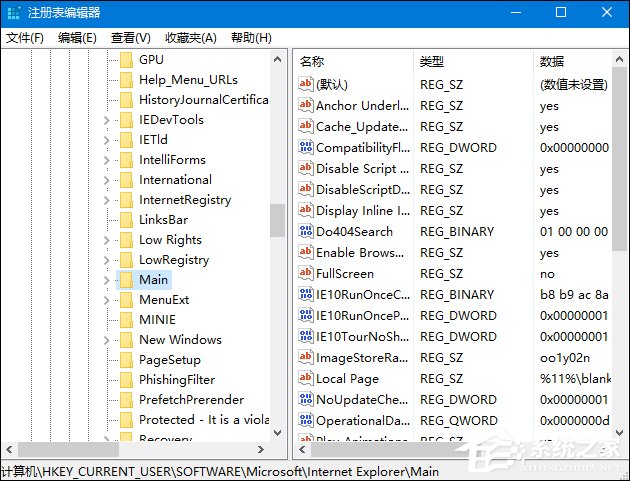
Task: Expand the IEDevTools tree node
Action: coord(107,120)
